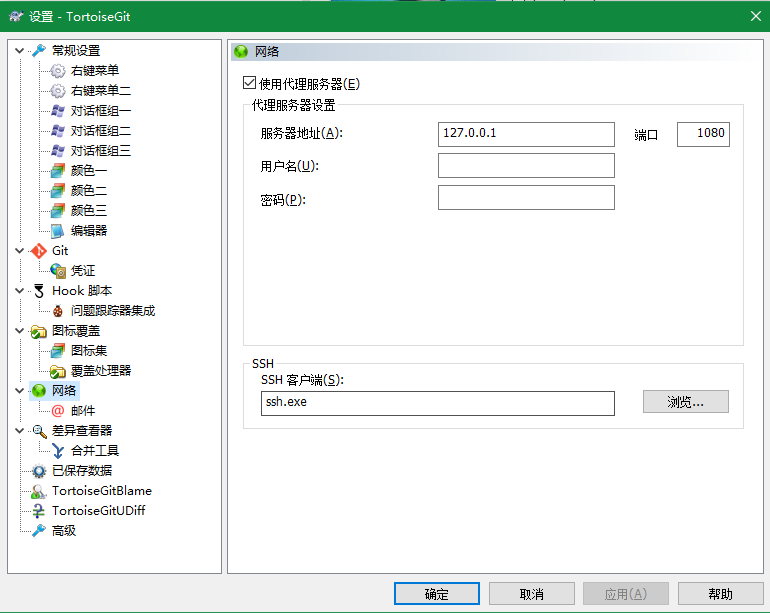Image resolution: width=770 pixels, height=613 pixels.
Task: Select the 覆盖处理器 tree entry
Action: 101,371
